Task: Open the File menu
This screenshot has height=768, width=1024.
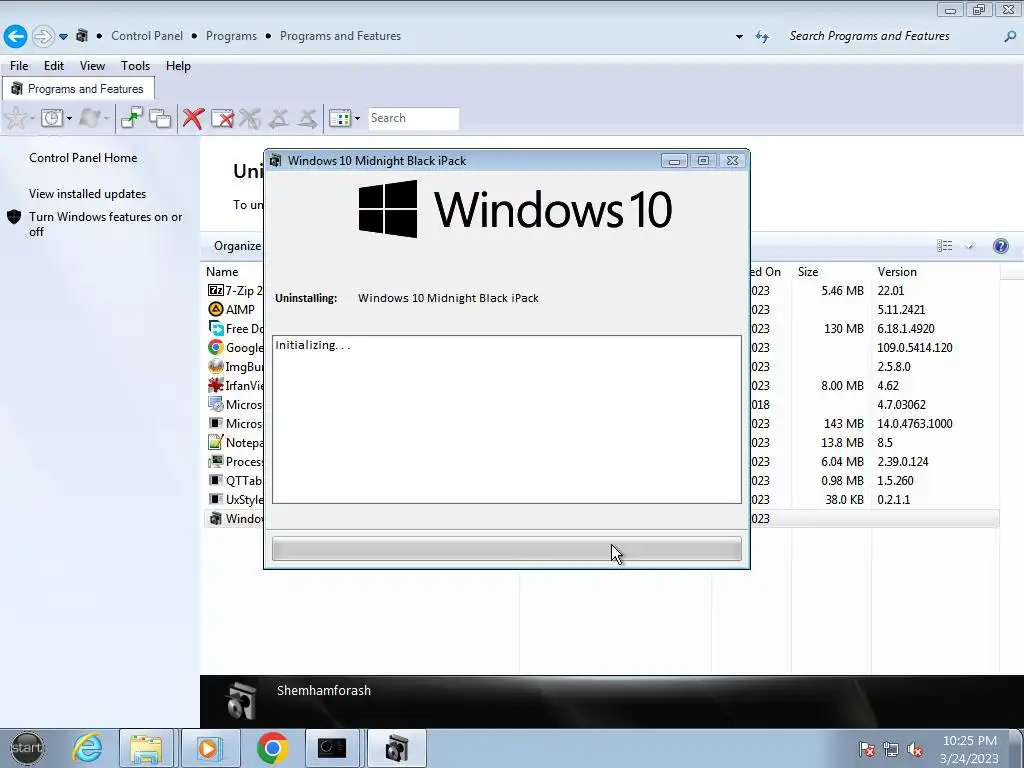Action: click(19, 66)
